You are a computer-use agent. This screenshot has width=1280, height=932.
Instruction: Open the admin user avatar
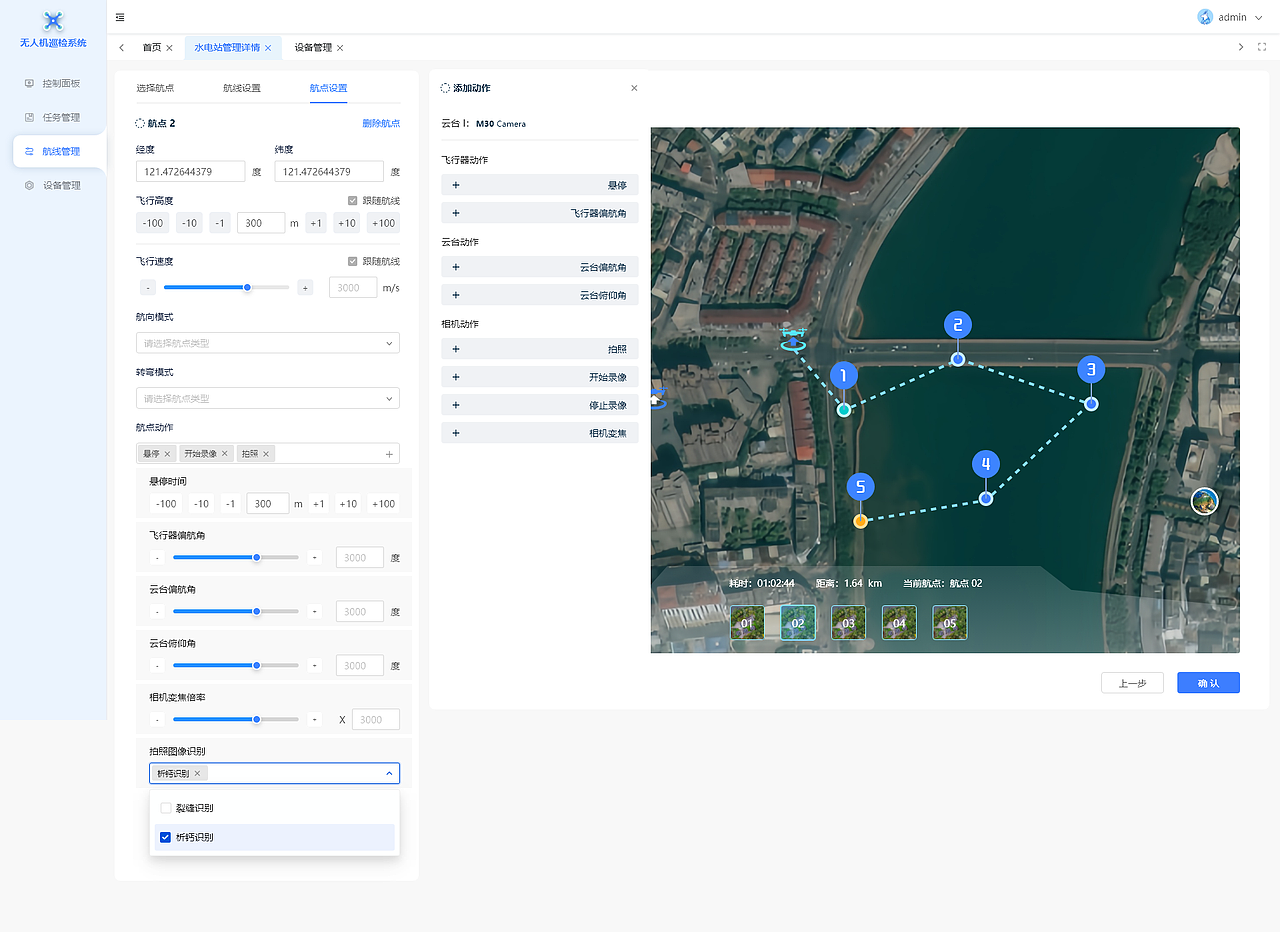coord(1205,17)
